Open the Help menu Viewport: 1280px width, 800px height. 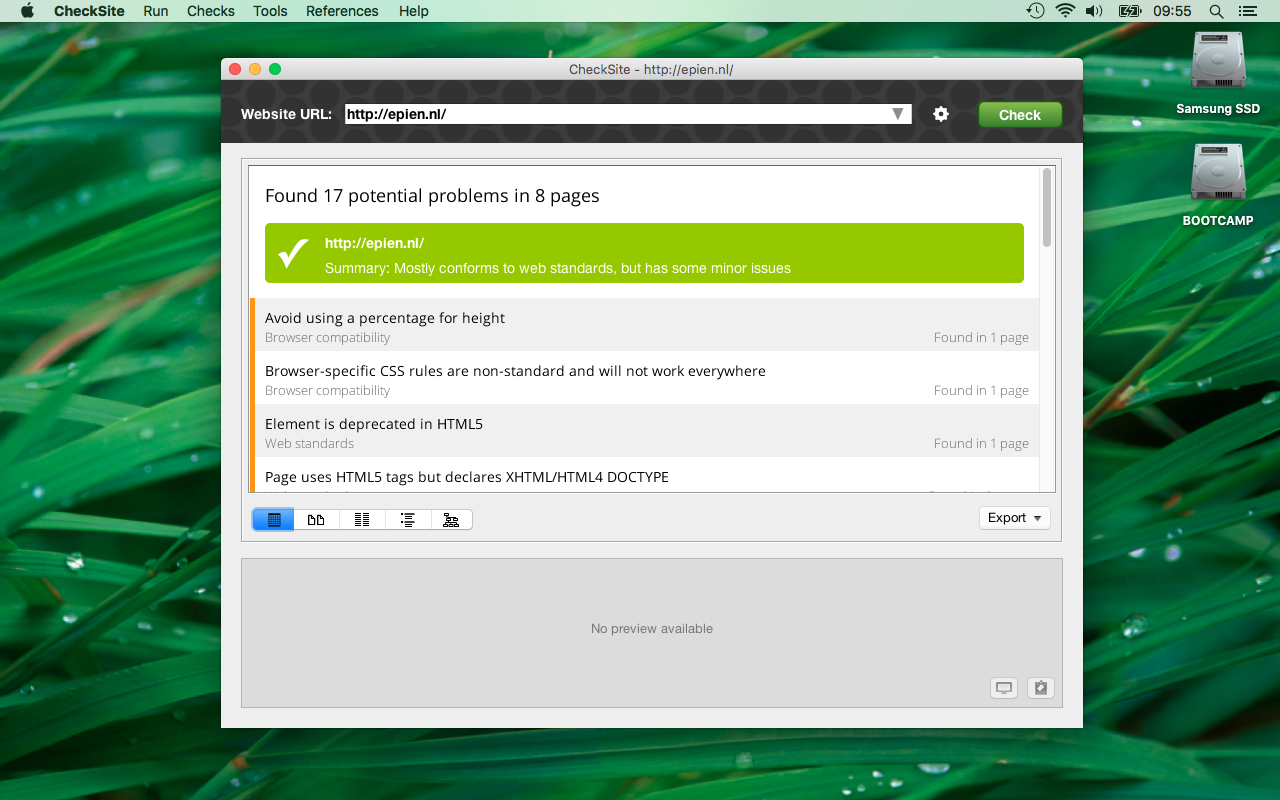click(x=413, y=11)
